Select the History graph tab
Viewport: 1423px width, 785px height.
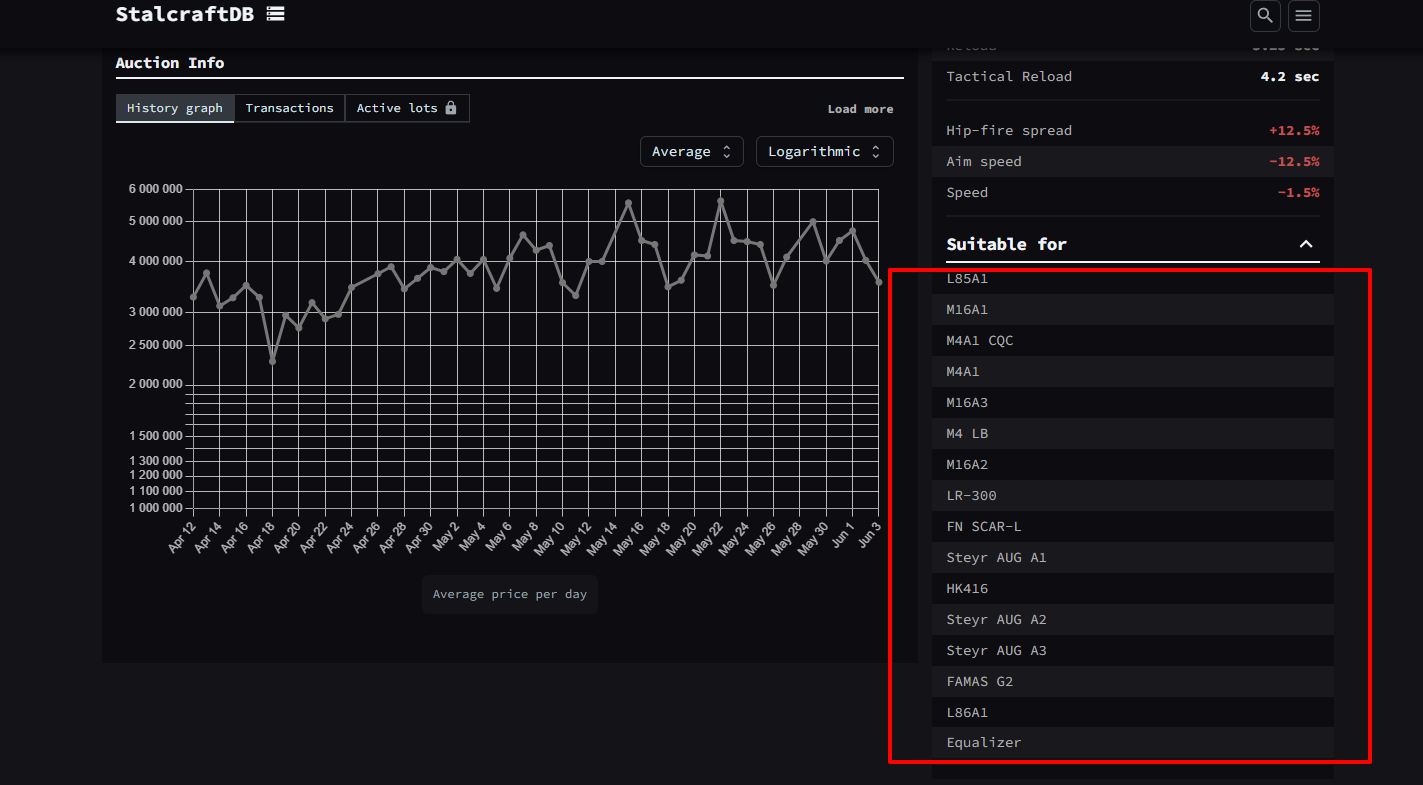coord(175,108)
